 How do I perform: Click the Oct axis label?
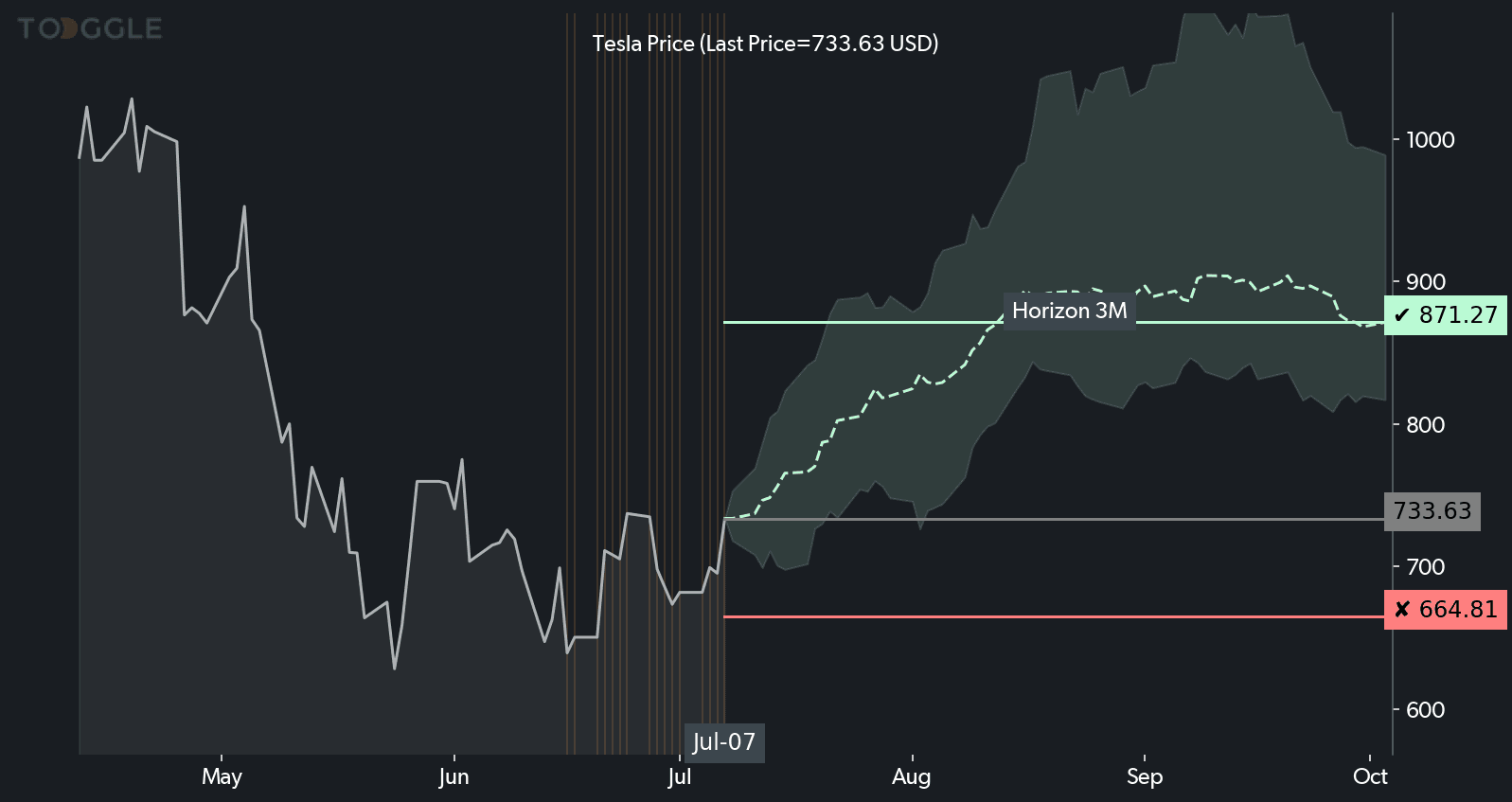click(1370, 777)
